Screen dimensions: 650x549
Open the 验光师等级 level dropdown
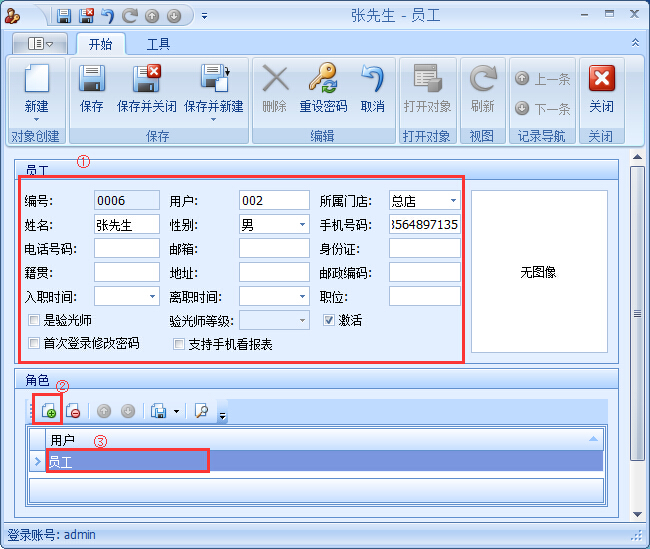(x=302, y=320)
